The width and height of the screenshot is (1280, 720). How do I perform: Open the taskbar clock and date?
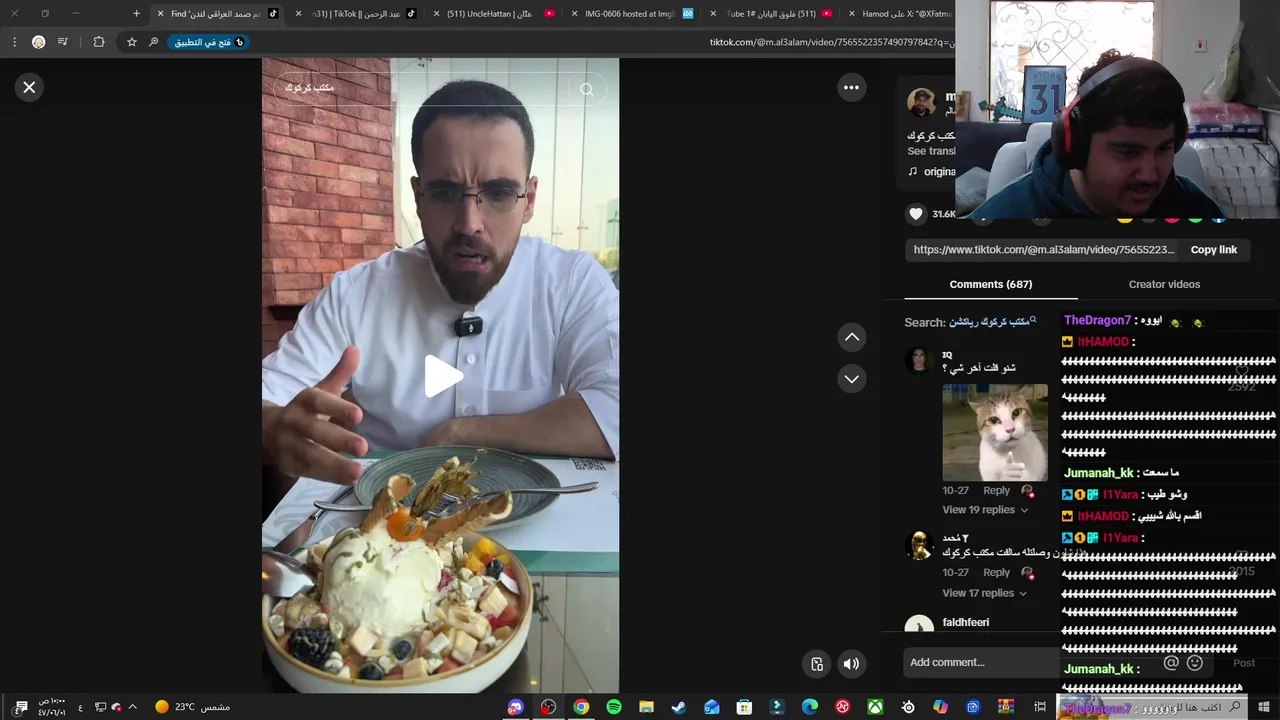click(52, 707)
